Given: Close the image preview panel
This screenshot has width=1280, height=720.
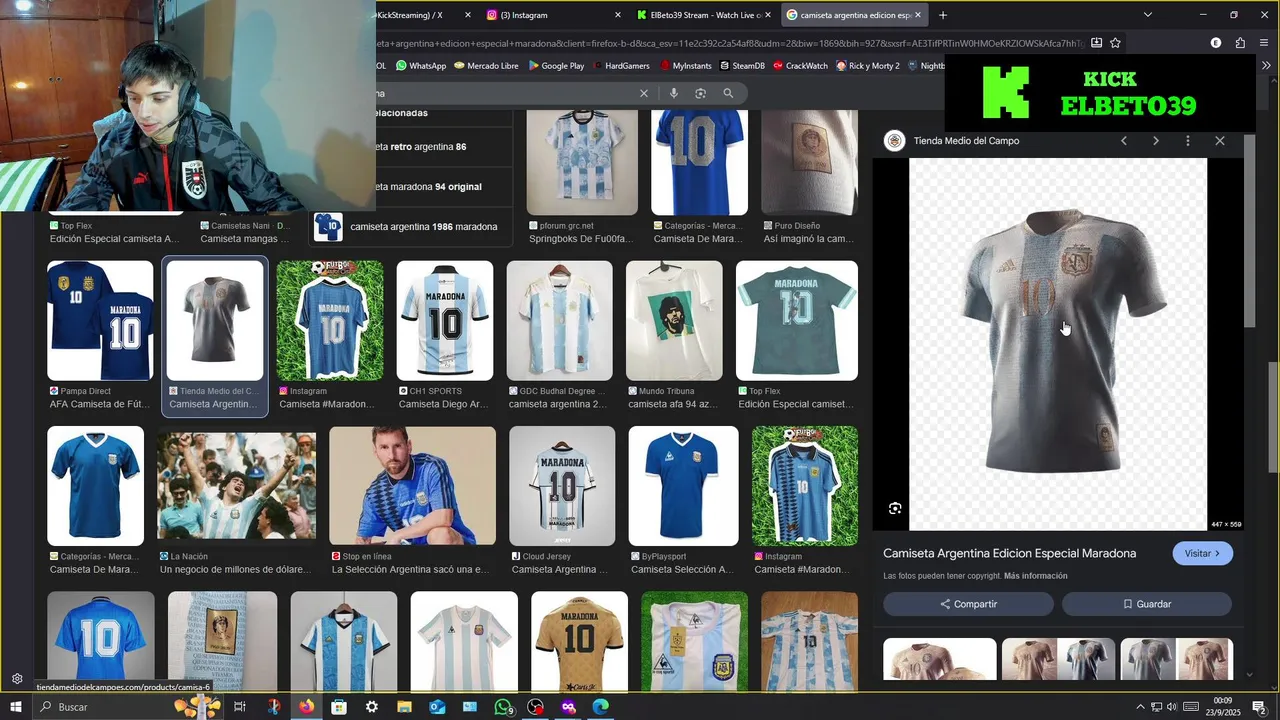Looking at the screenshot, I should click(1220, 141).
